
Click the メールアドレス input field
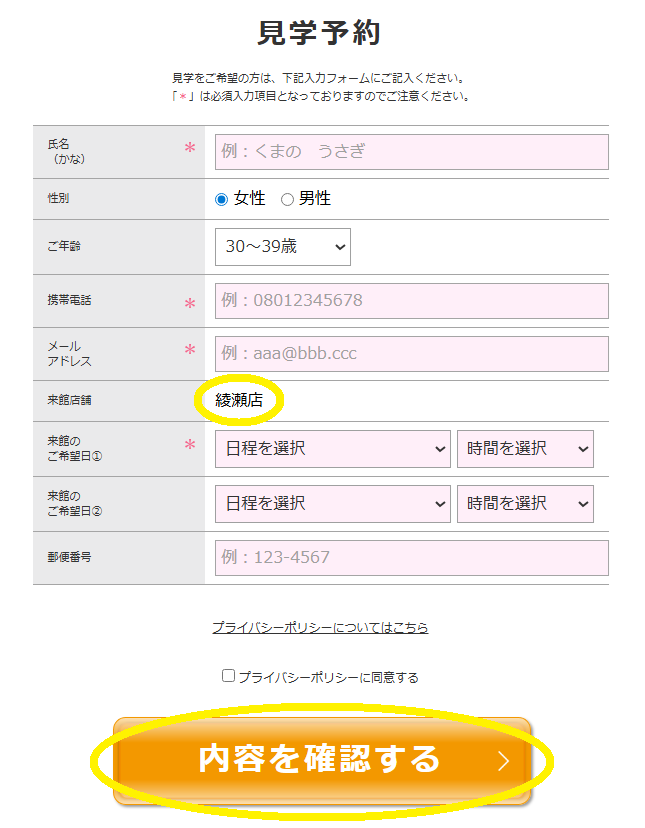coord(411,354)
